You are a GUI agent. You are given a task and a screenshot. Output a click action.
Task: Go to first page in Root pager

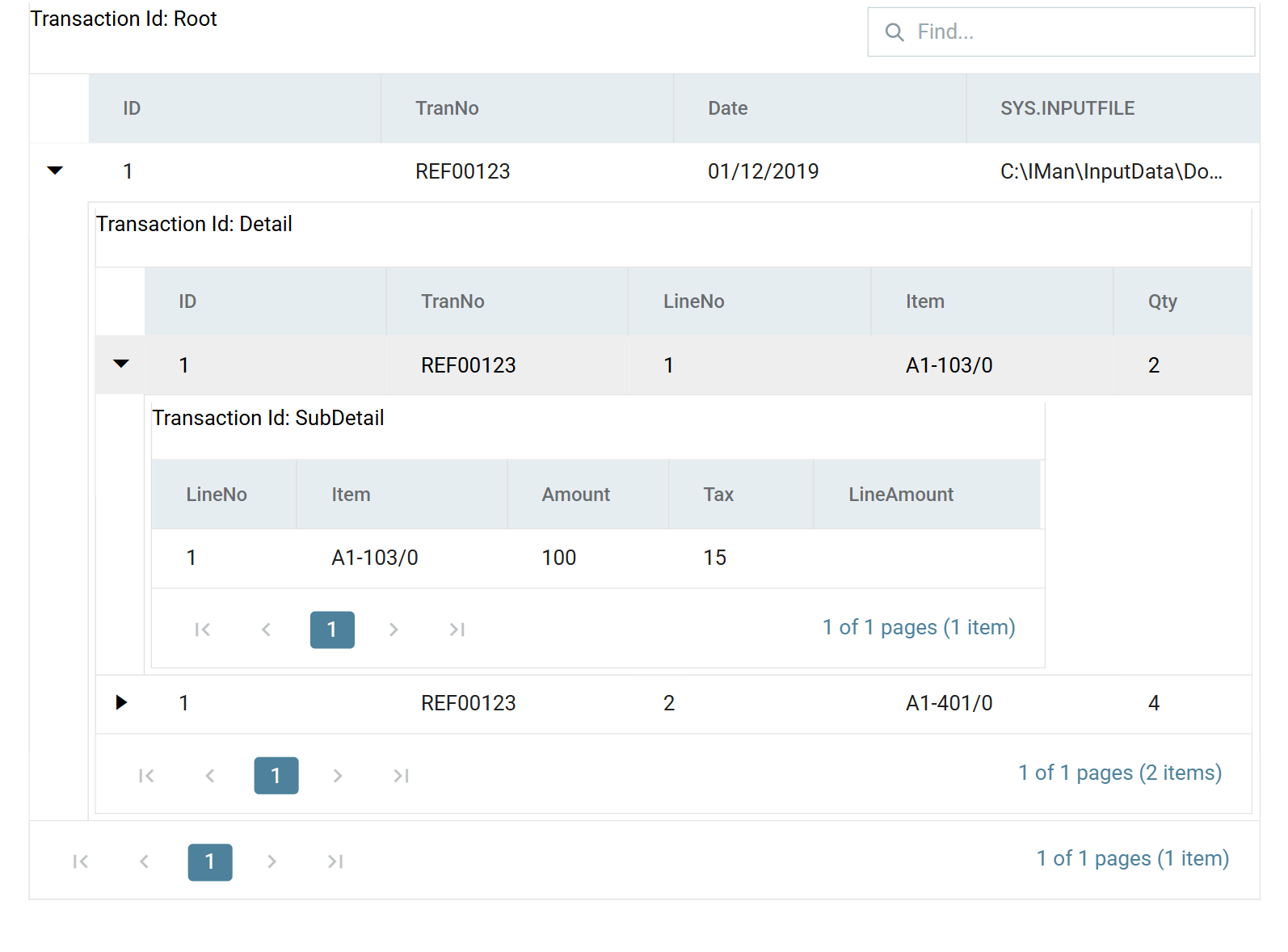tap(80, 862)
